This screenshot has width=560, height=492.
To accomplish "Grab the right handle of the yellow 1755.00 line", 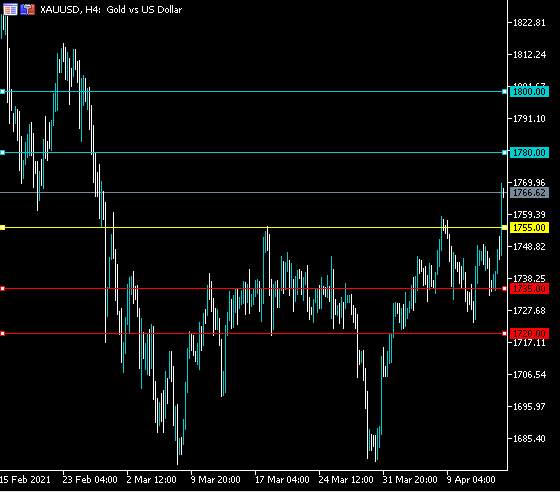I will click(x=504, y=227).
